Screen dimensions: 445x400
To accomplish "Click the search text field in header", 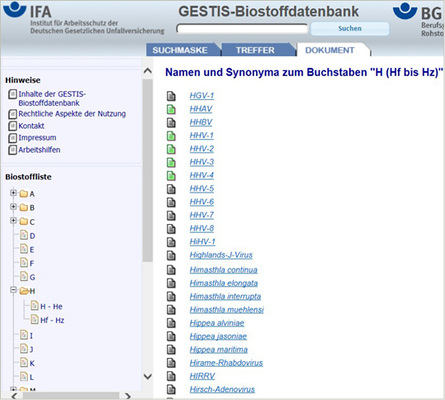I will pos(242,28).
